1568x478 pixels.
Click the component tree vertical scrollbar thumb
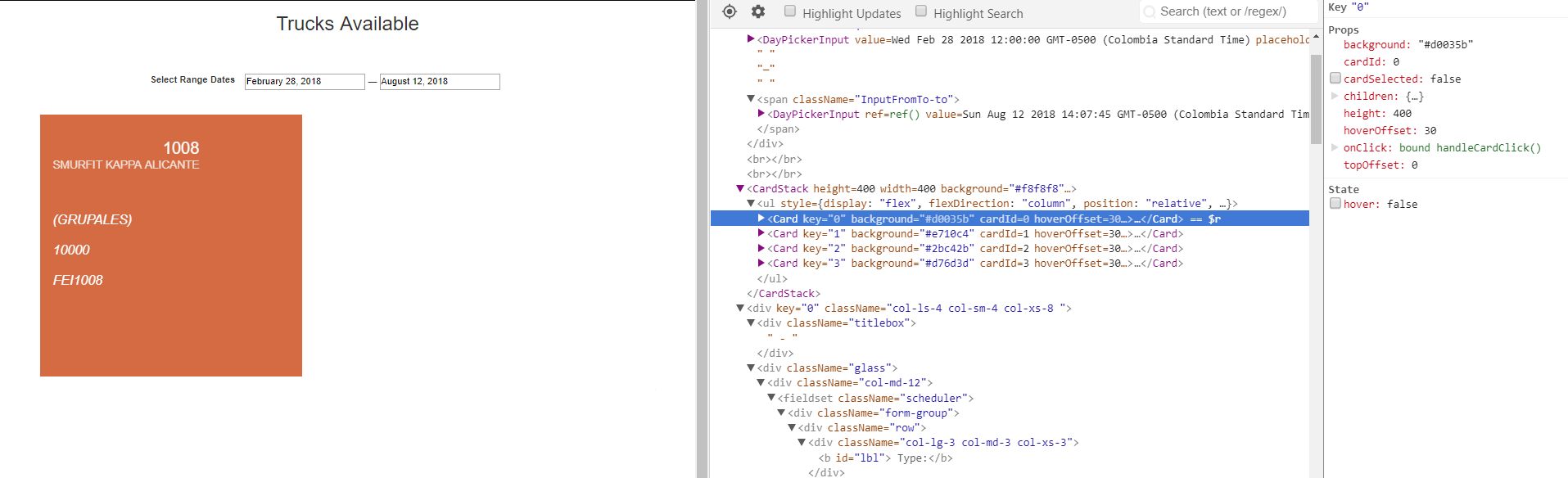pyautogui.click(x=1316, y=99)
